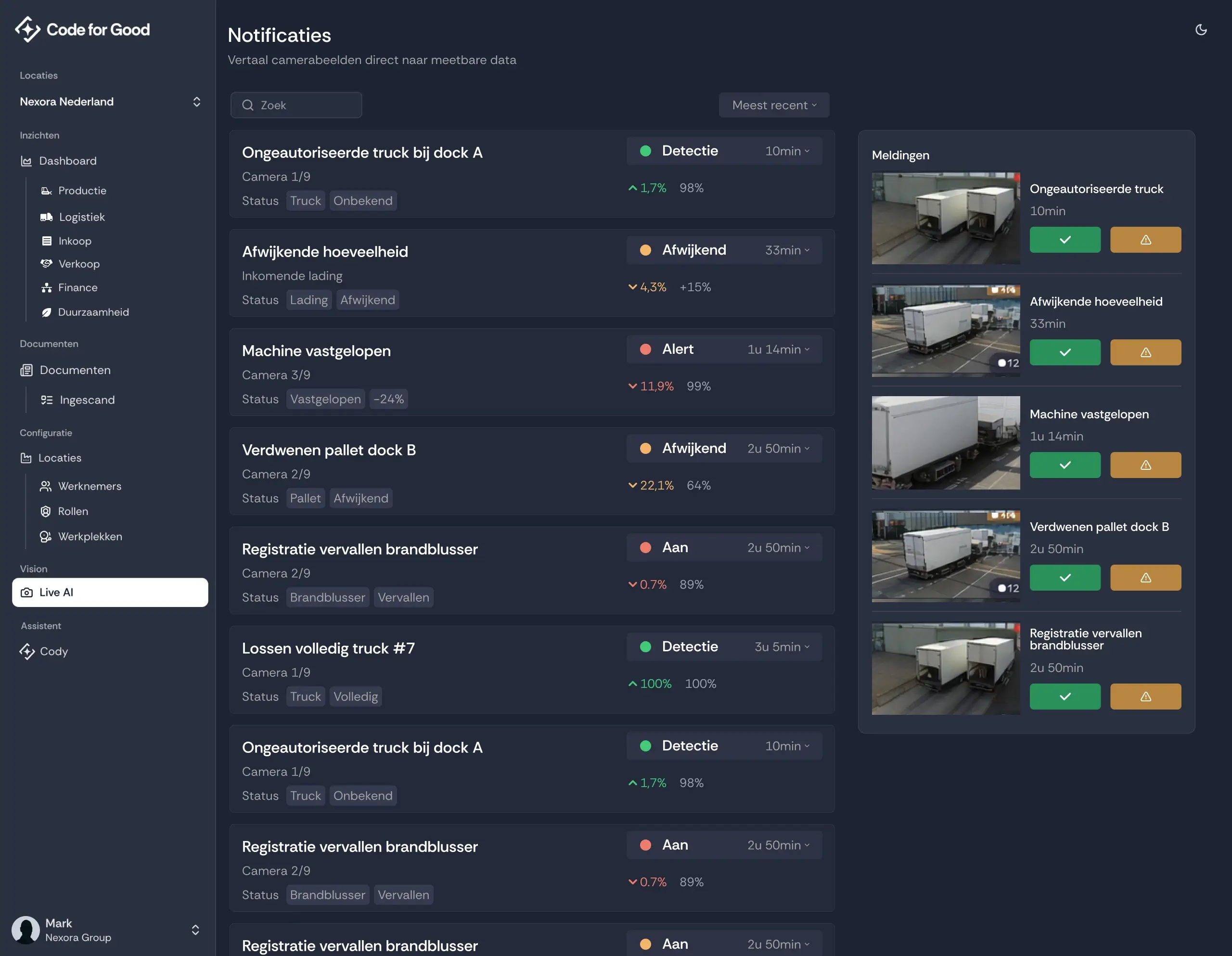This screenshot has height=956, width=1232.
Task: Flag Machine vastgelopen with orange warning
Action: click(x=1145, y=465)
